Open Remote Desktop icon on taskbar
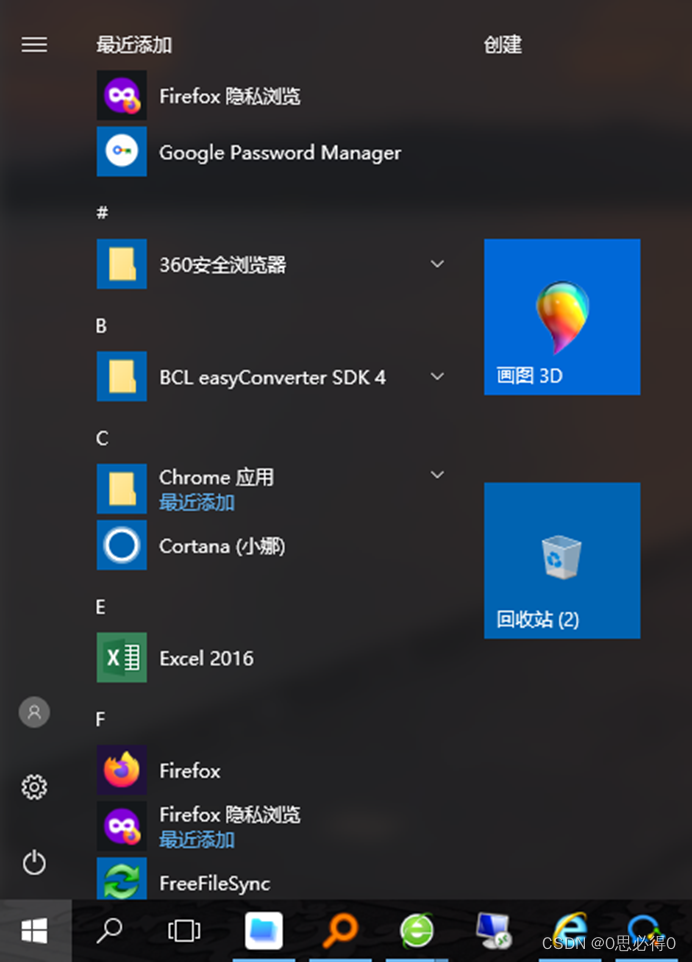 (x=494, y=931)
